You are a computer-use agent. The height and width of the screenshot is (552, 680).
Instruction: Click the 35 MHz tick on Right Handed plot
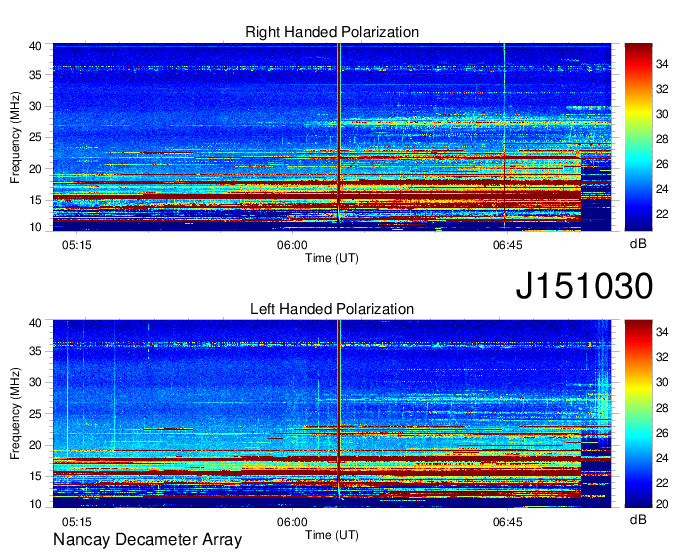coord(35,75)
